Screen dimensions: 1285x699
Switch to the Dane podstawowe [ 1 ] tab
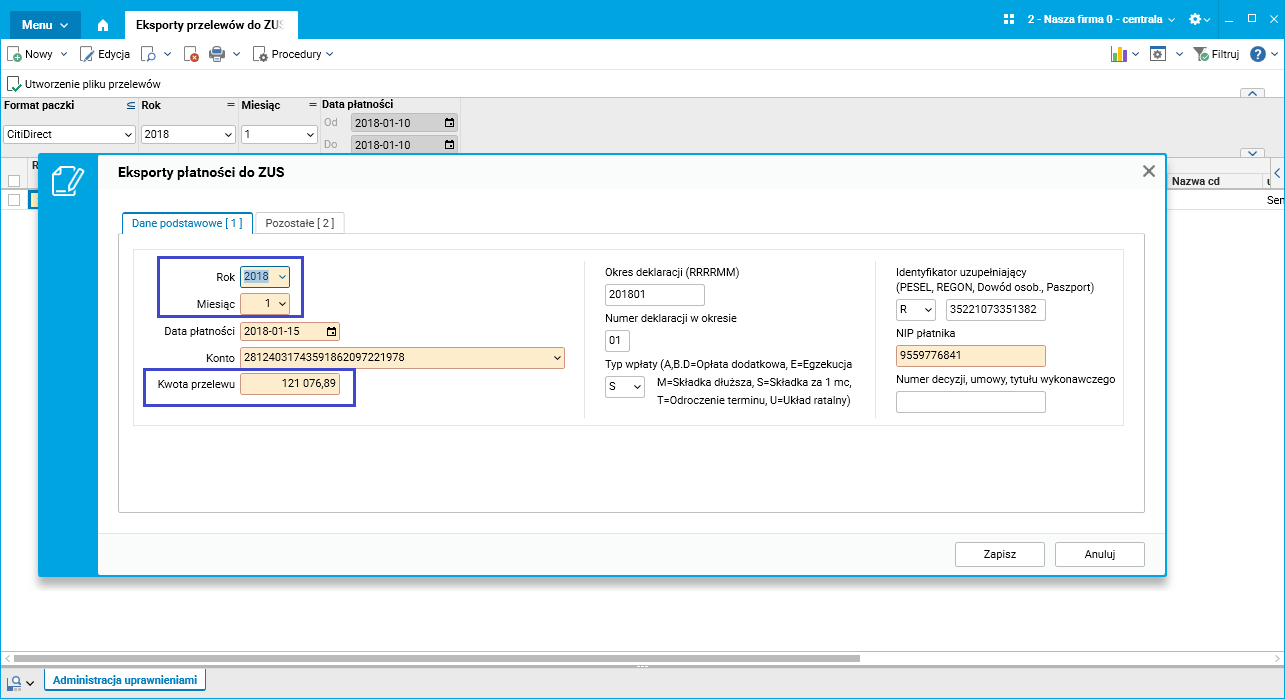click(x=187, y=223)
